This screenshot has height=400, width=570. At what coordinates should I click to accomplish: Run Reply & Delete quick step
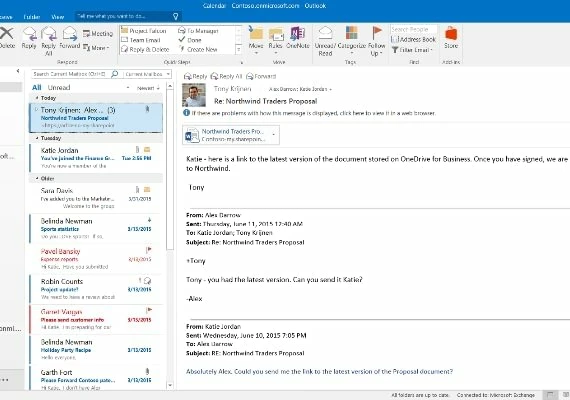tap(145, 49)
